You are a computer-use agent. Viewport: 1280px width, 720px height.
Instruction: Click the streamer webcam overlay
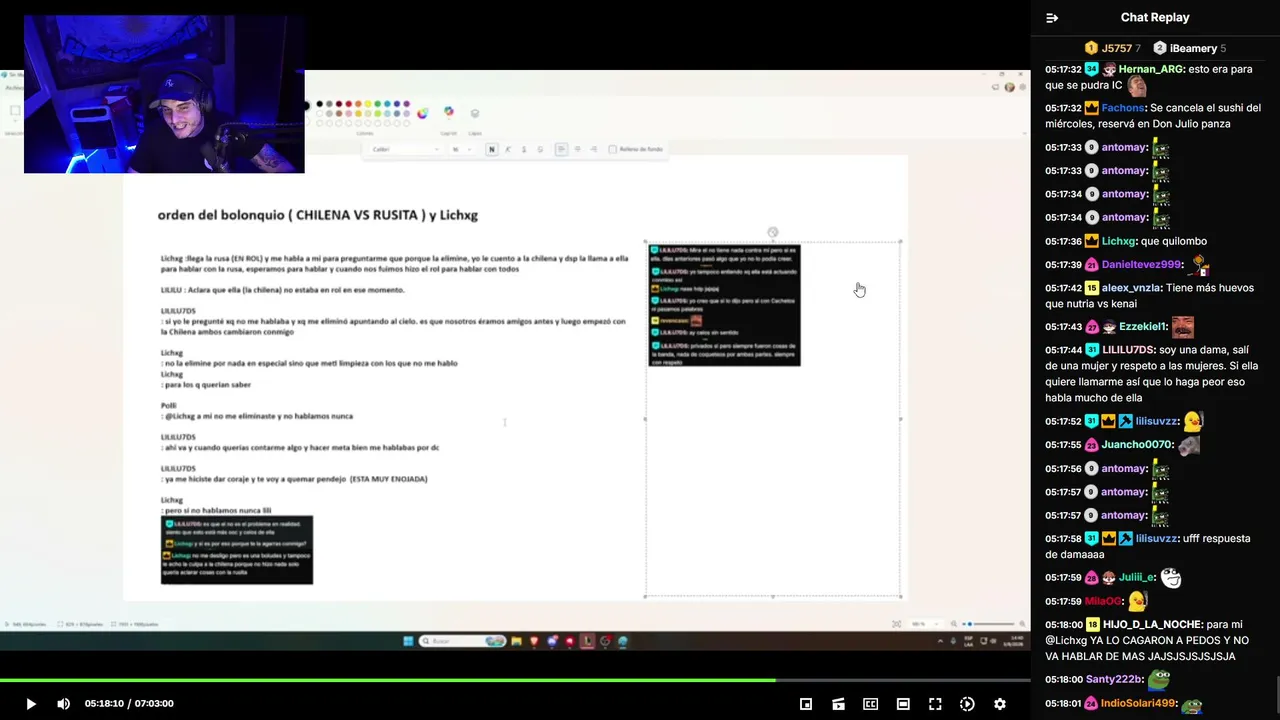[x=164, y=94]
